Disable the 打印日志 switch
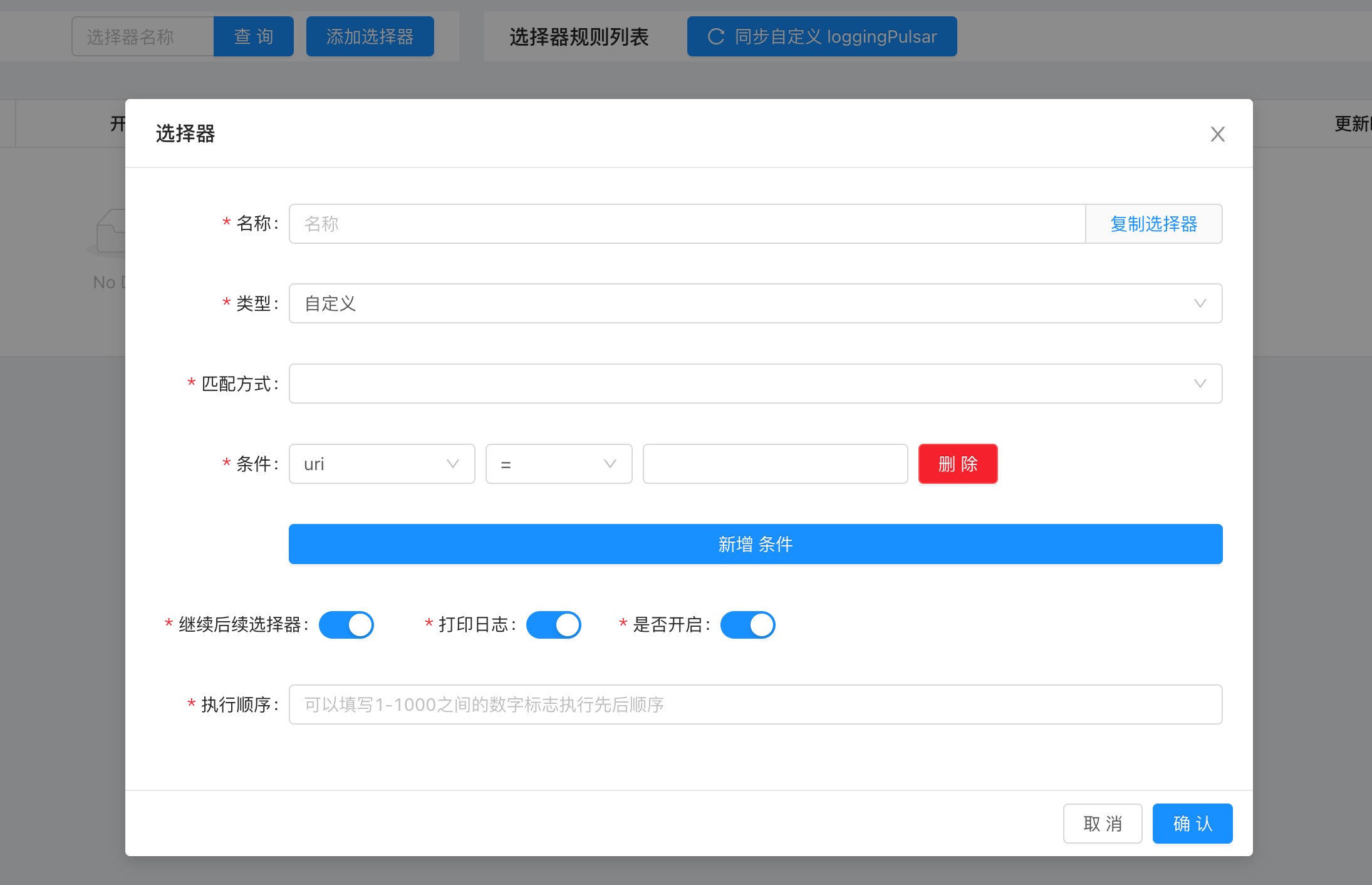Viewport: 1372px width, 885px height. click(x=553, y=625)
